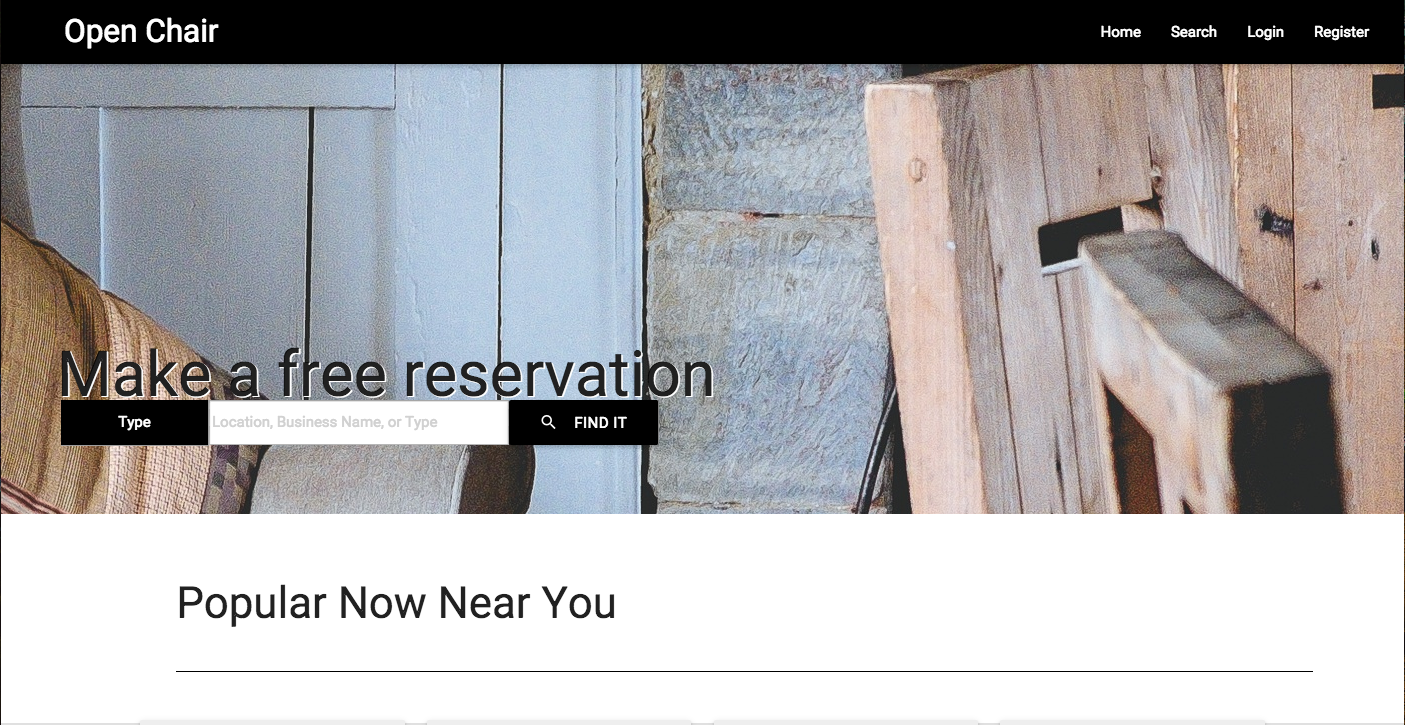Click the blue door in hero image
Image resolution: width=1405 pixels, height=725 pixels.
(x=330, y=250)
